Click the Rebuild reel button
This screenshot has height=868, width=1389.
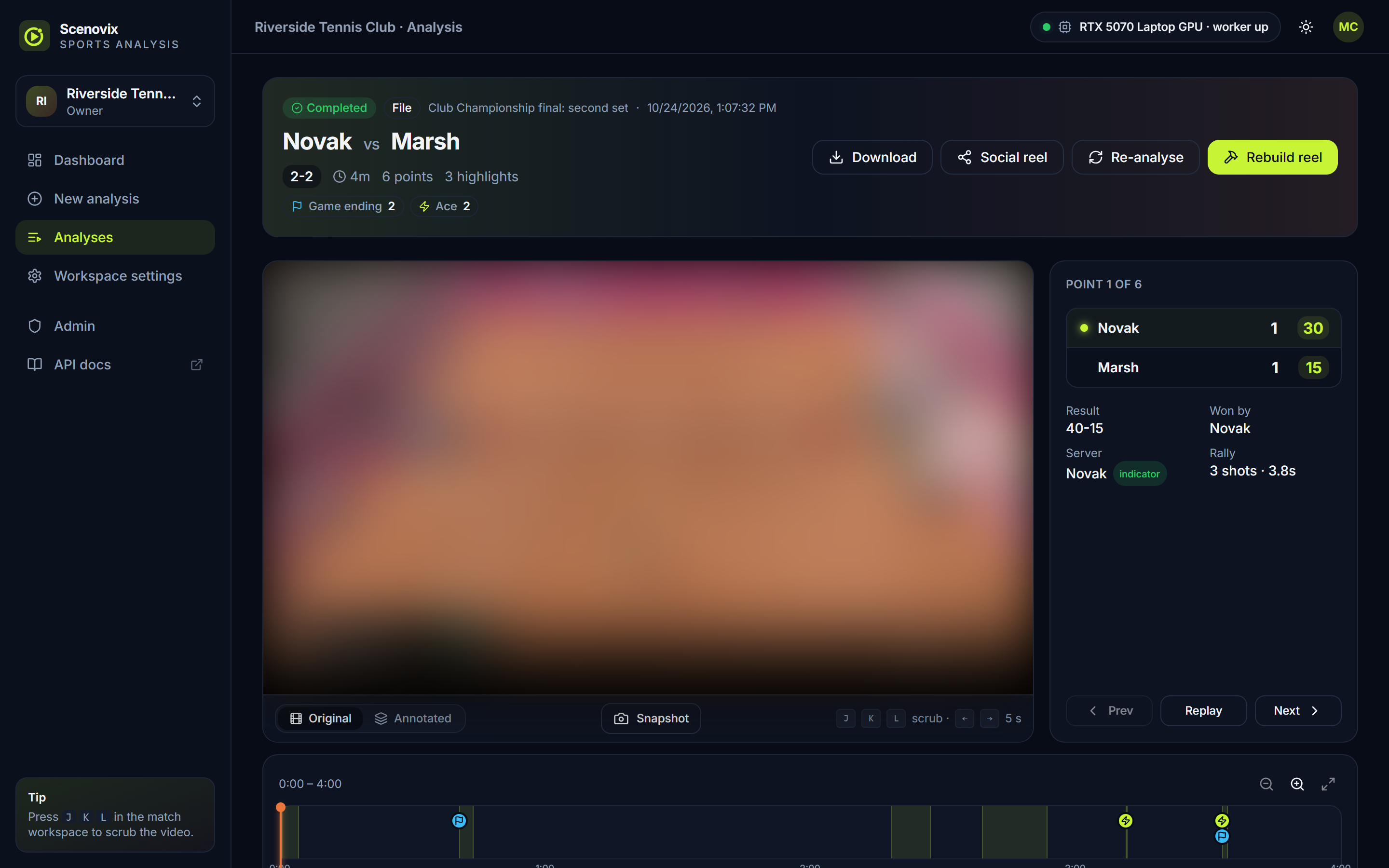(x=1272, y=157)
